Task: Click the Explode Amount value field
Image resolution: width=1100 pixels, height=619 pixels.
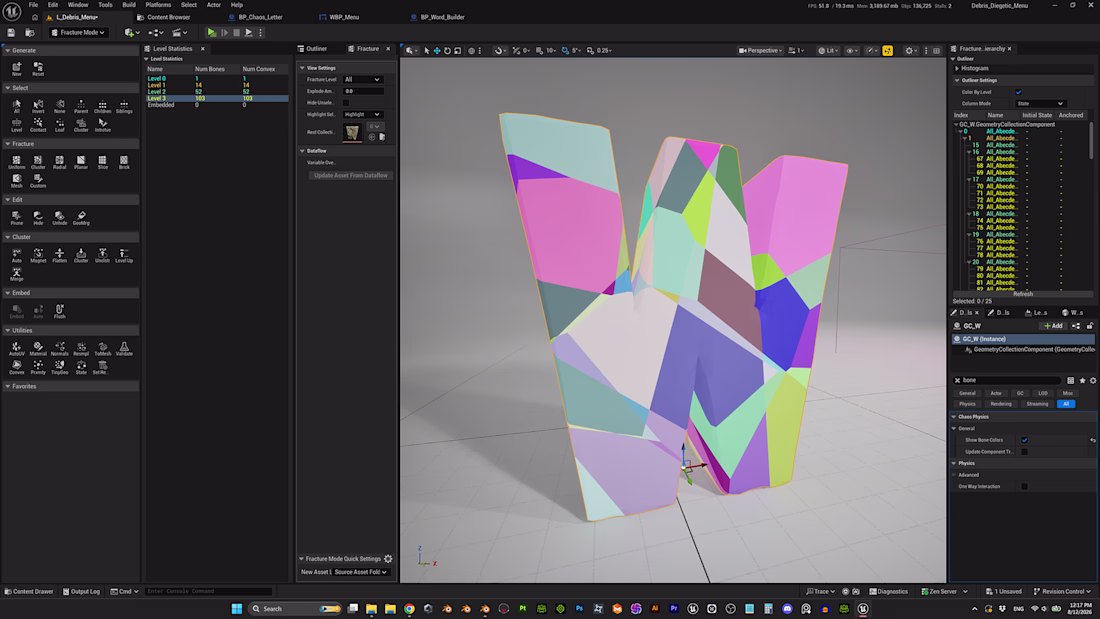Action: (x=363, y=91)
